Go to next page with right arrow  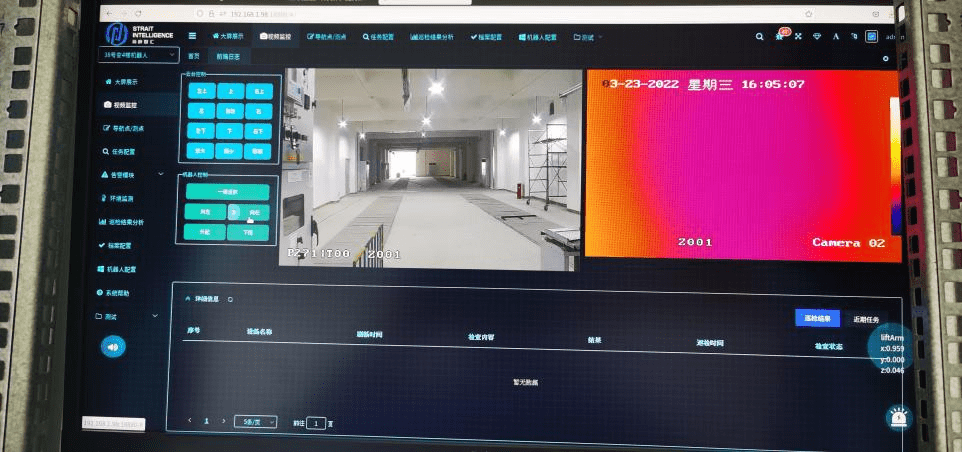tap(223, 421)
